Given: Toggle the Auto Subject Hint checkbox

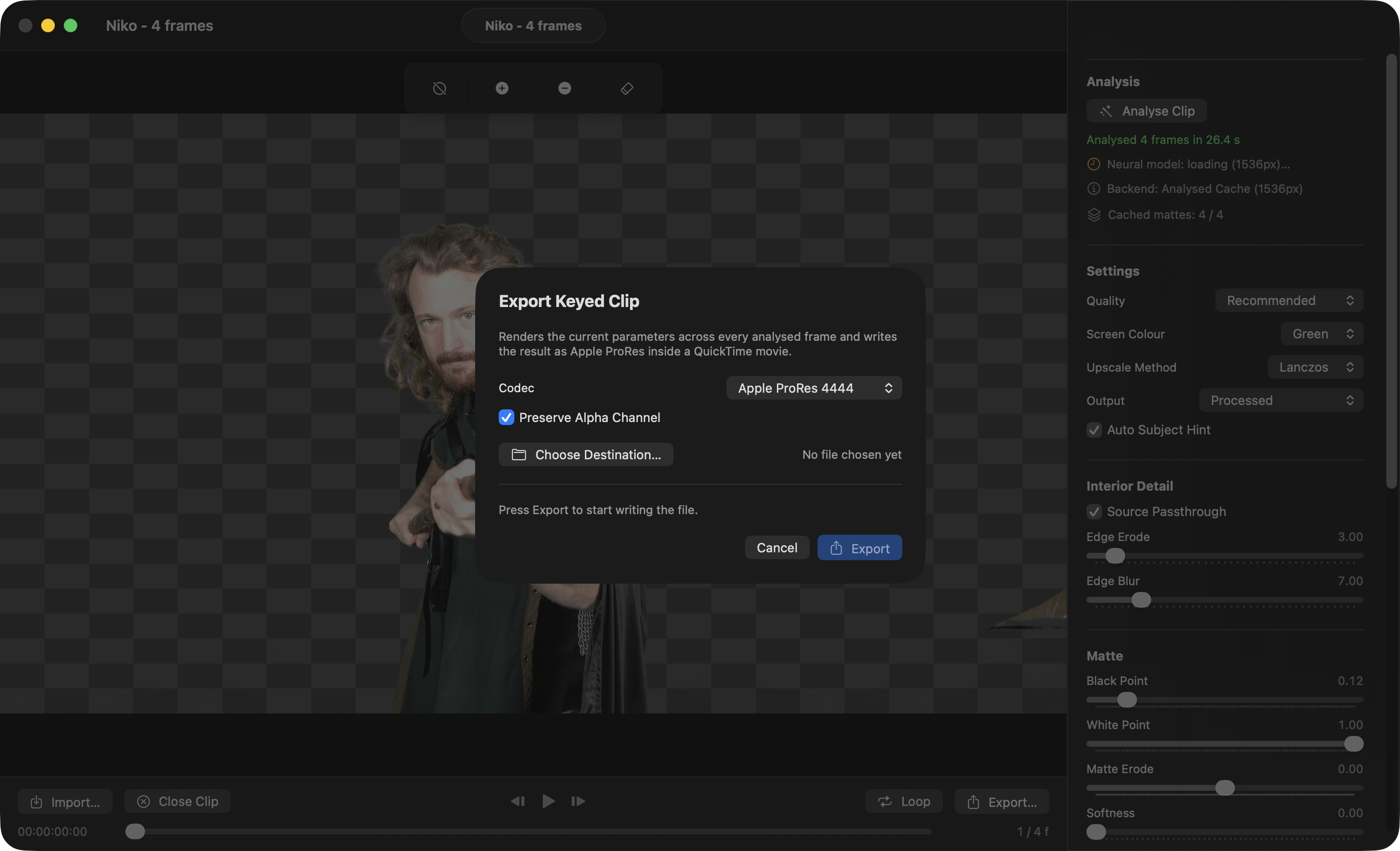Looking at the screenshot, I should click(x=1094, y=430).
